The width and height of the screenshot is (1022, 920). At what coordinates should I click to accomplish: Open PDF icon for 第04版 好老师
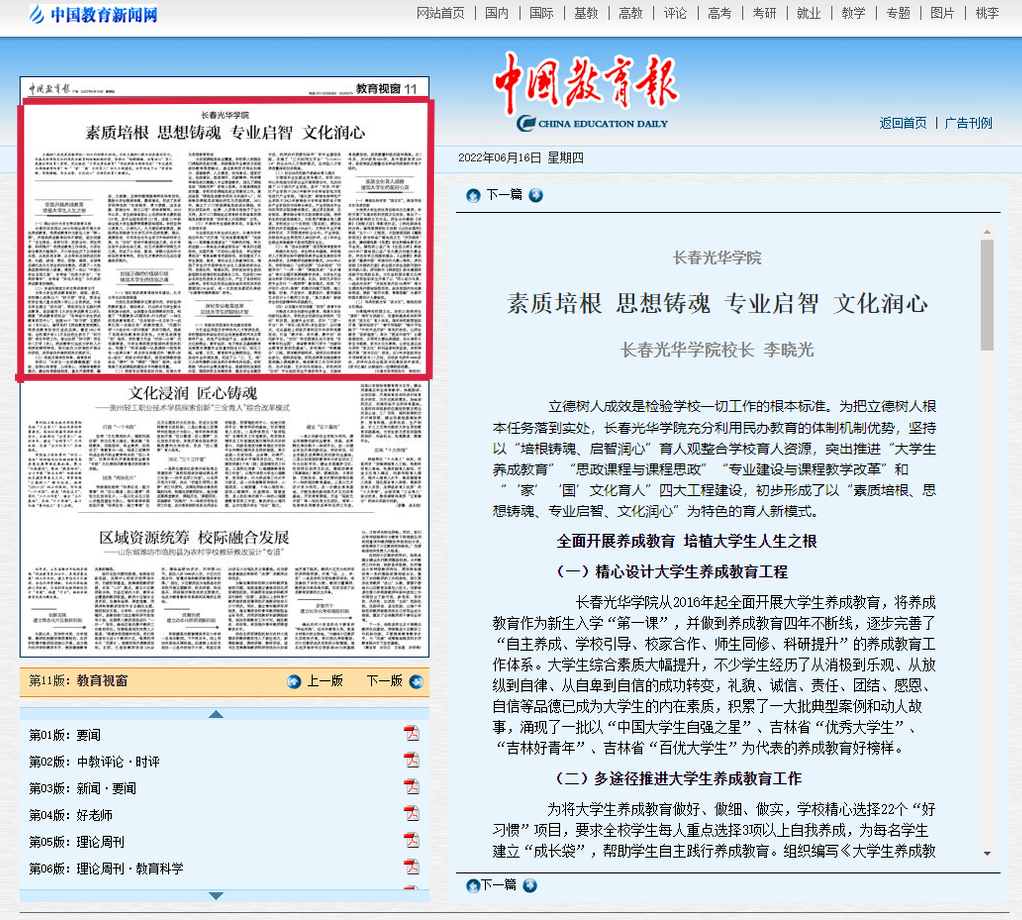[x=411, y=814]
